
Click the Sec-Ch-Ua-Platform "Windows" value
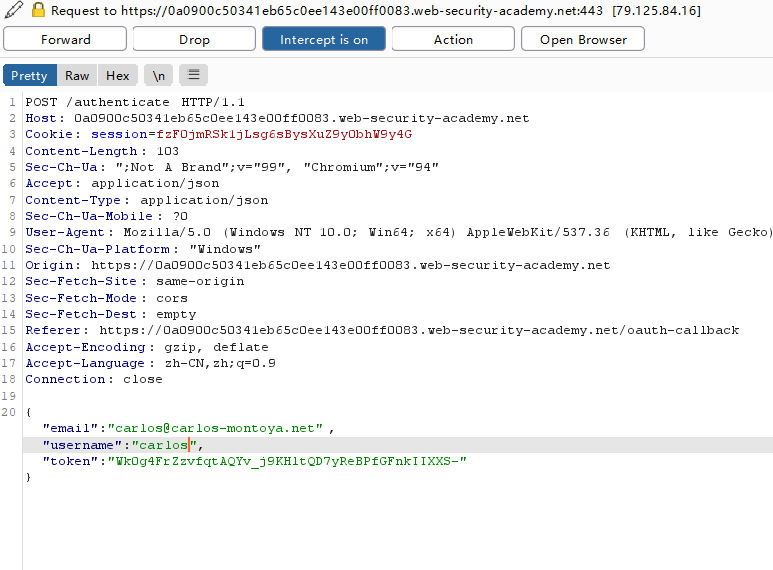(225, 249)
